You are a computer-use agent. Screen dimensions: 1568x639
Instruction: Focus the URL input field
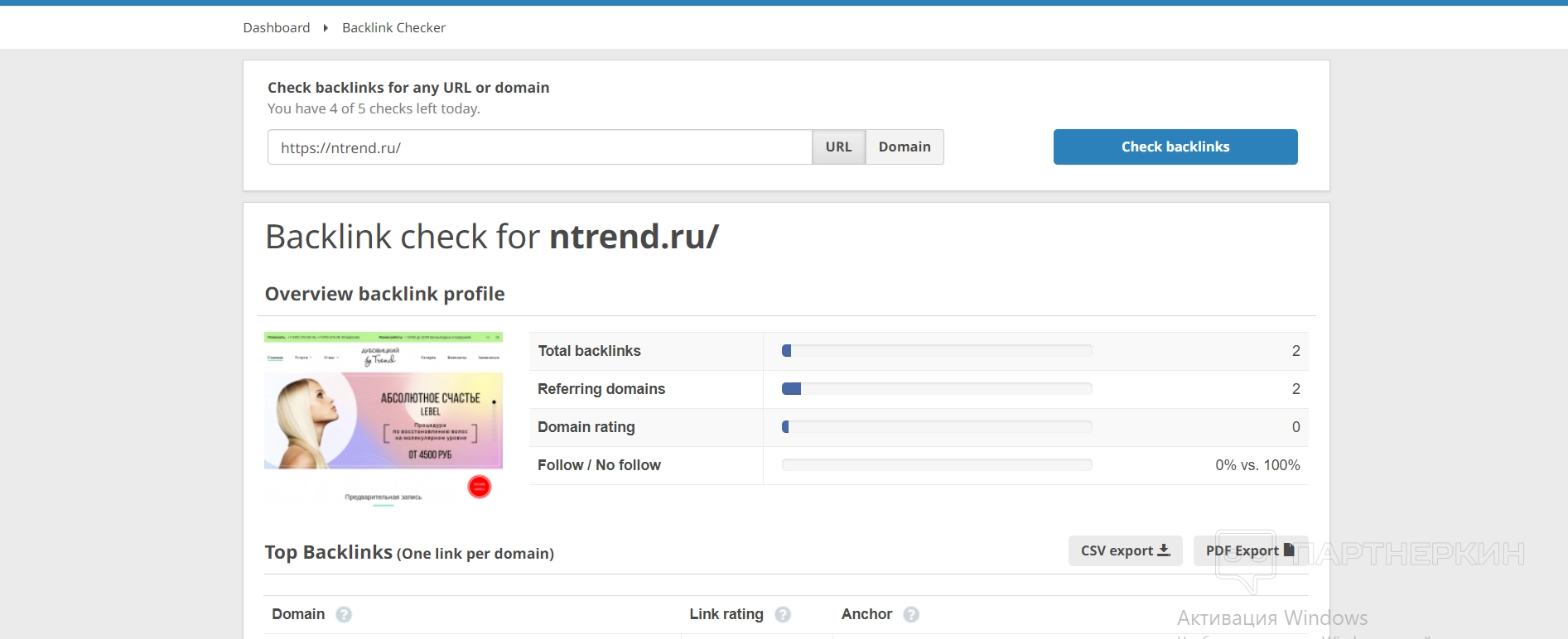click(x=539, y=147)
